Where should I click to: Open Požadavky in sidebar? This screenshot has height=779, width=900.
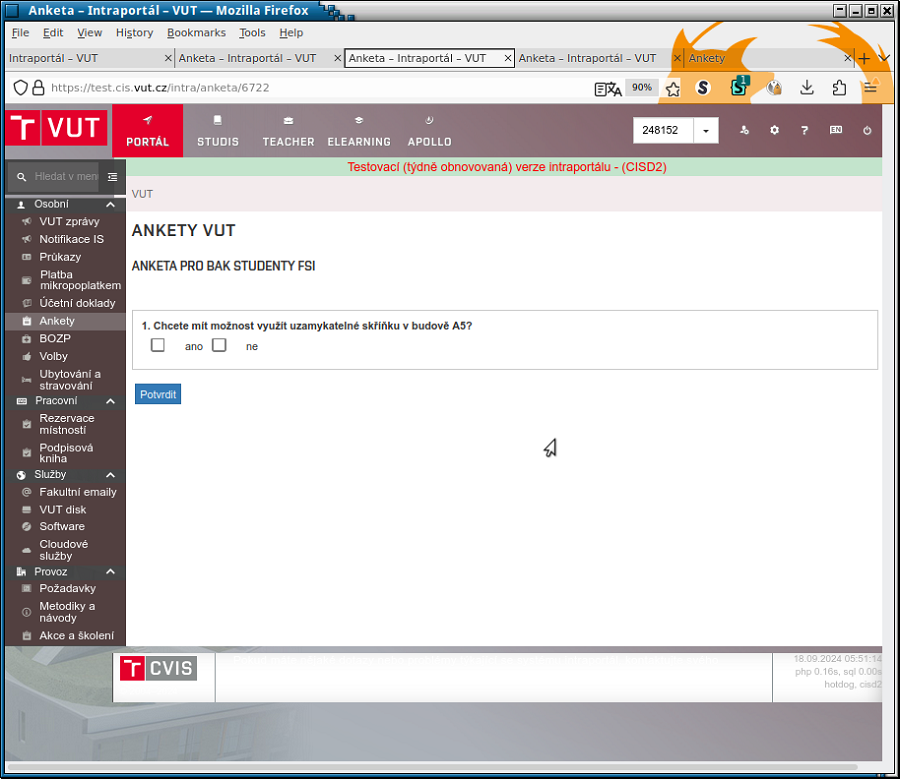pyautogui.click(x=67, y=588)
